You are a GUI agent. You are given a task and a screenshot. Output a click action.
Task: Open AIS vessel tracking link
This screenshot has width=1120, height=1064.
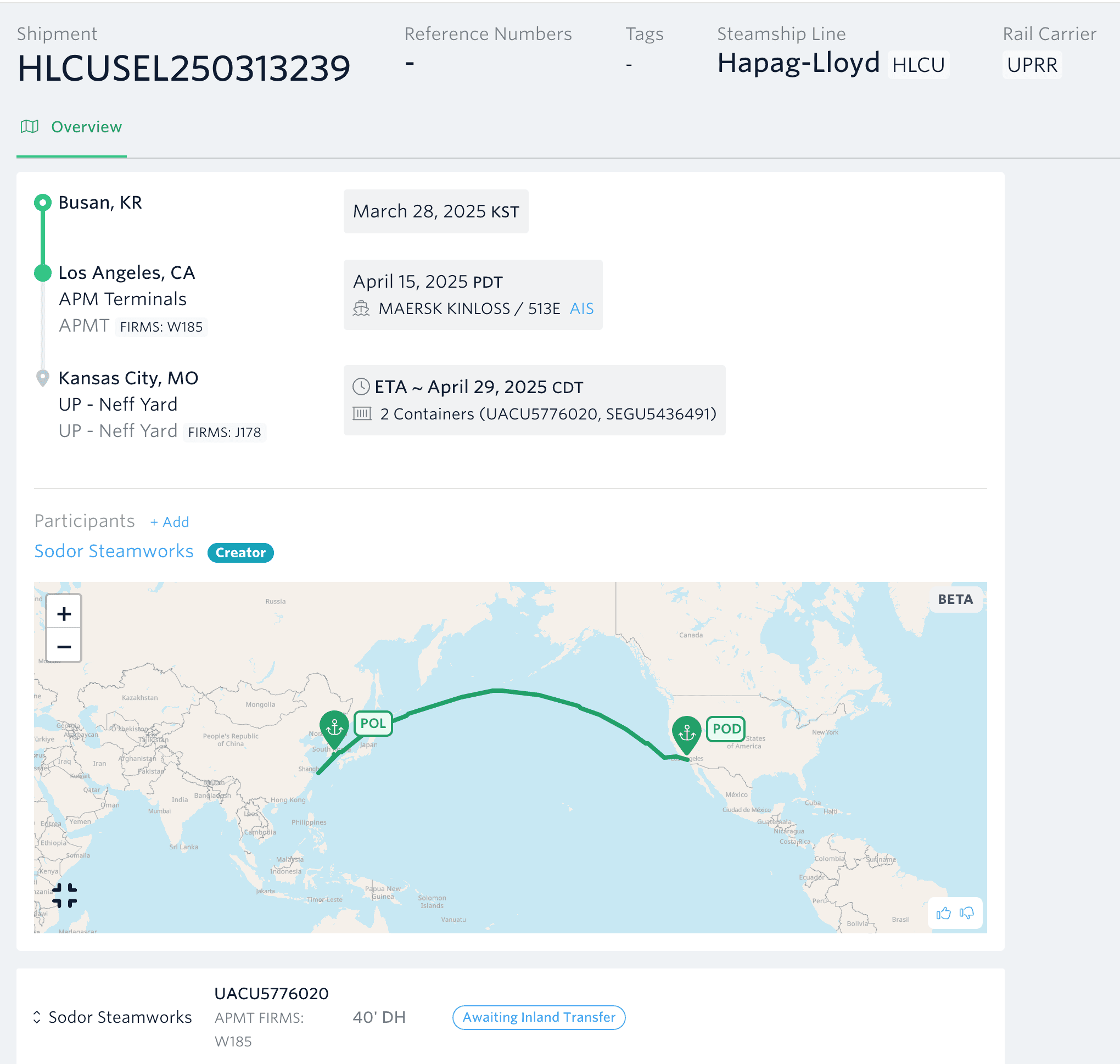[x=582, y=309]
